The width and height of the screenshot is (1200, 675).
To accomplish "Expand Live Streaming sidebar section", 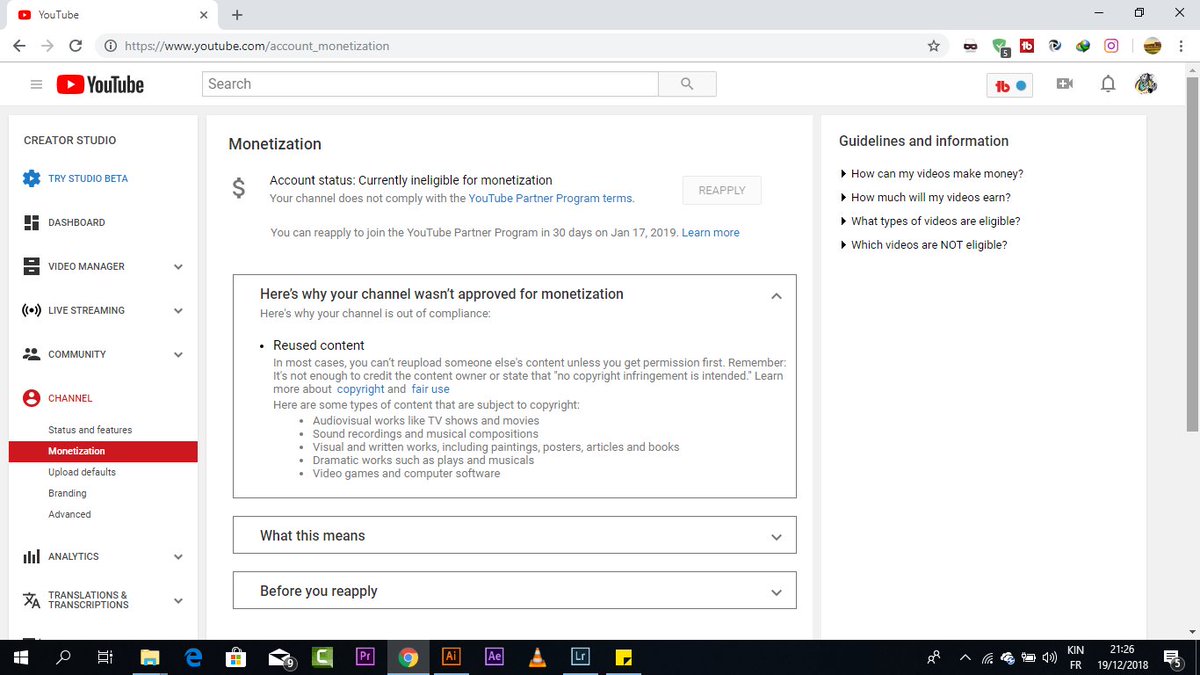I will pyautogui.click(x=178, y=311).
